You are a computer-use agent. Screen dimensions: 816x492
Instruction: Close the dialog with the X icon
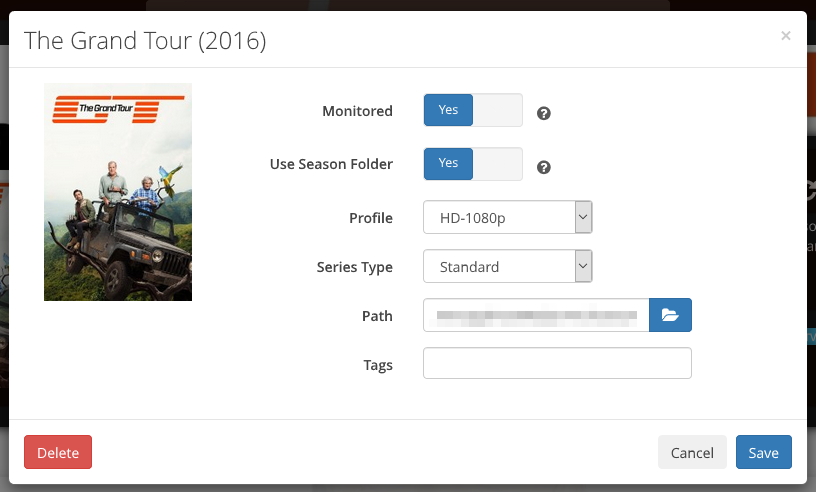click(786, 35)
